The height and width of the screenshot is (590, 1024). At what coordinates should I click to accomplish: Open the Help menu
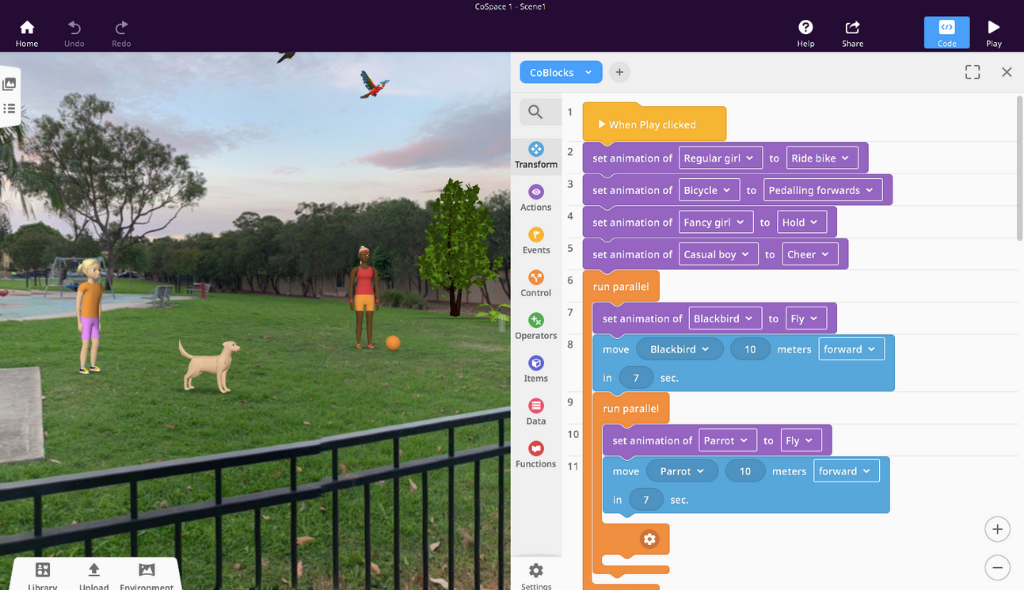coord(805,33)
